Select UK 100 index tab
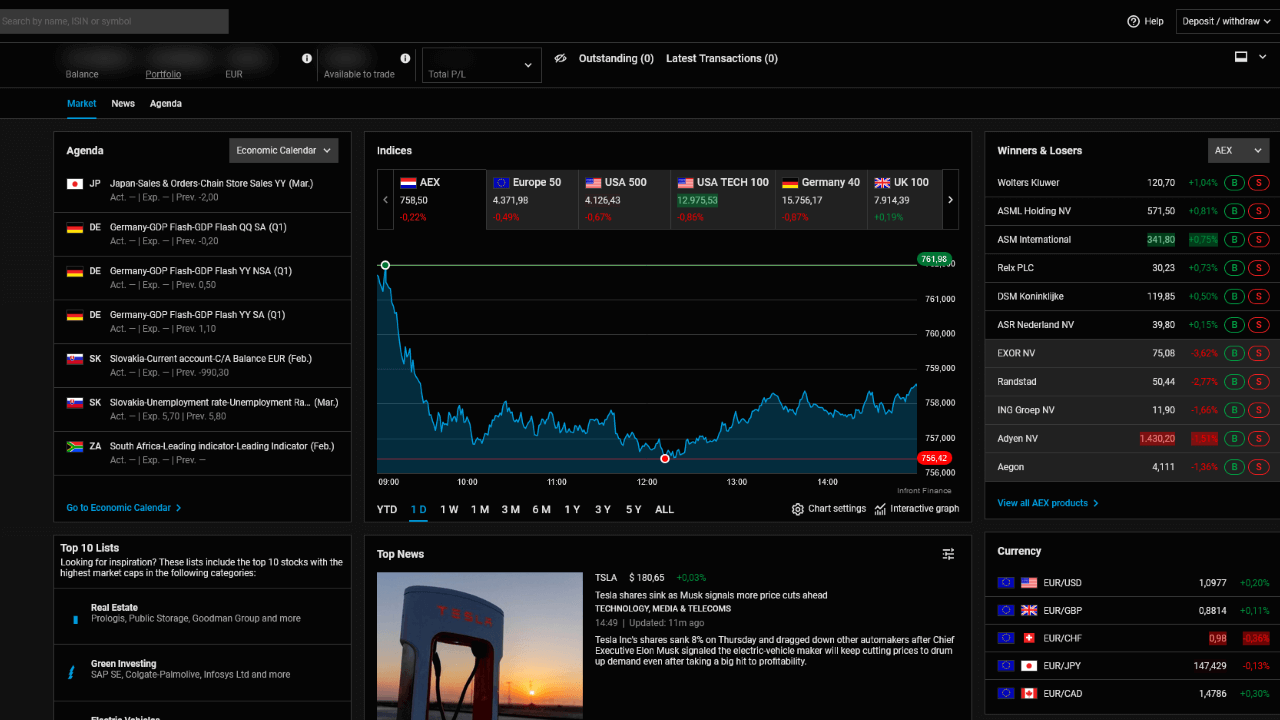The image size is (1280, 720). [905, 199]
